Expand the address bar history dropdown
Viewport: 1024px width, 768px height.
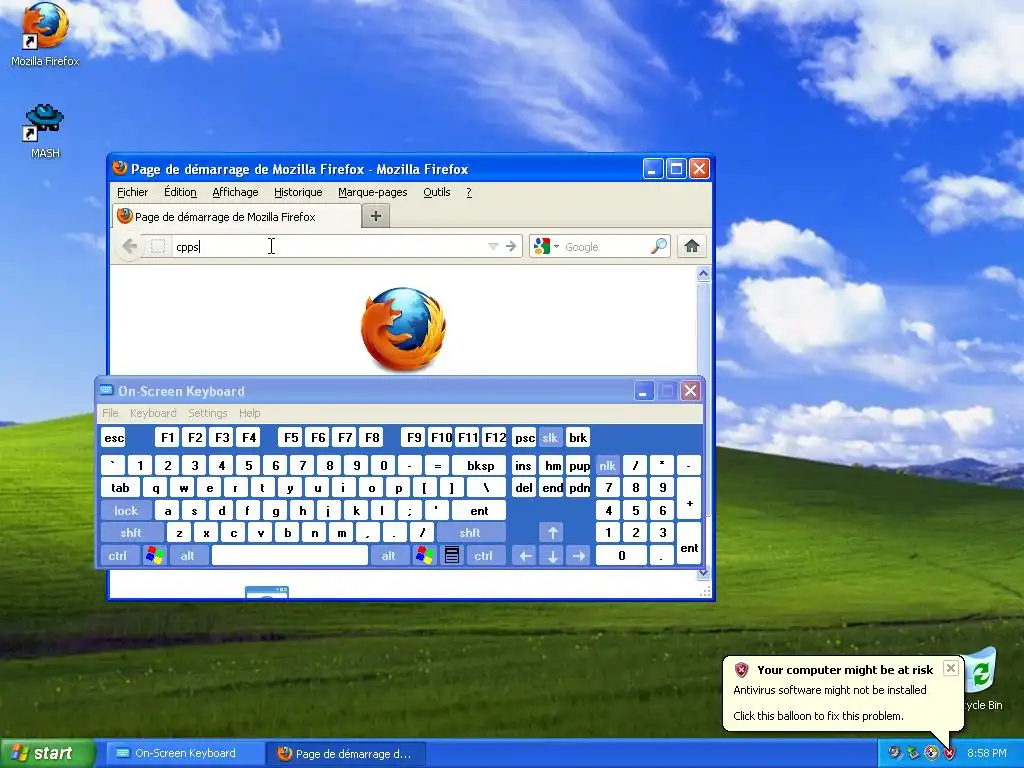tap(493, 246)
